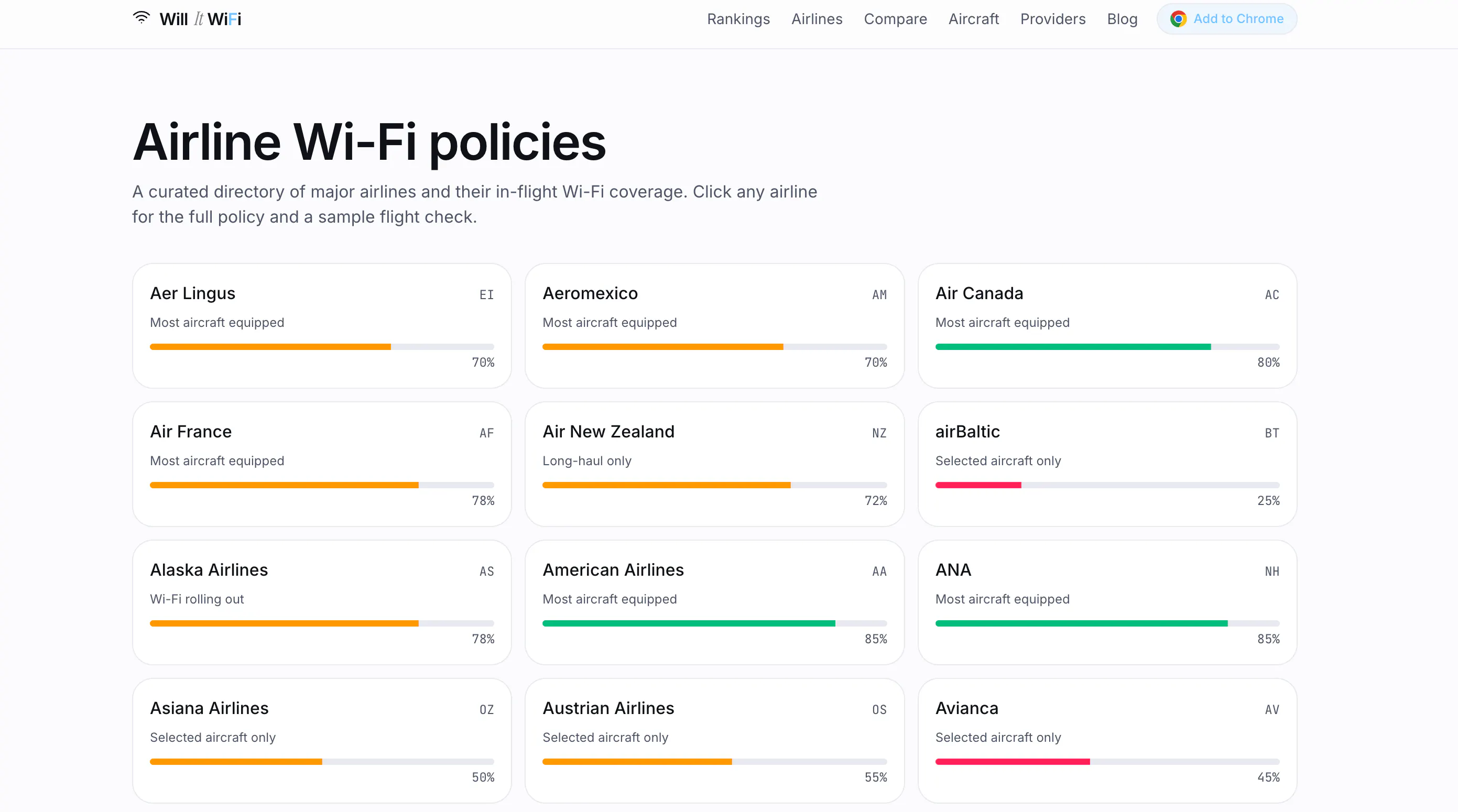The image size is (1458, 812).
Task: Open the Providers page
Action: [x=1053, y=19]
